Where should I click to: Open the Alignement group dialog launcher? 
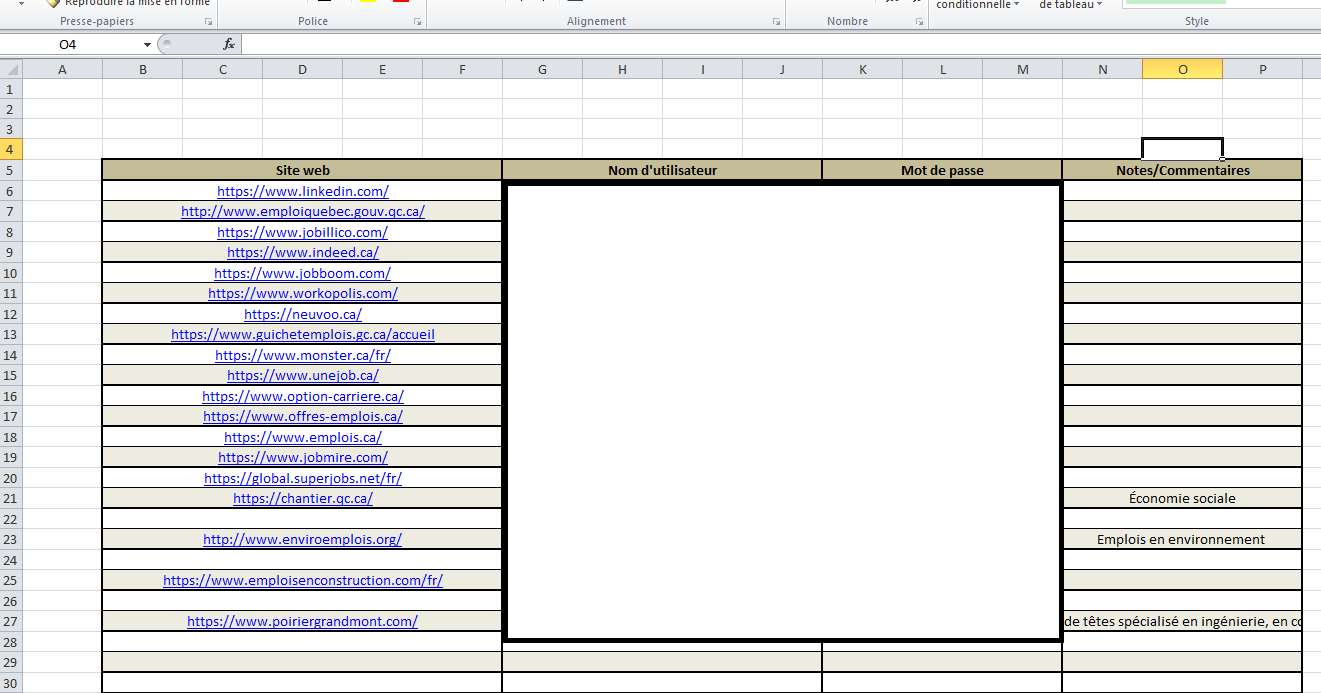coord(776,21)
